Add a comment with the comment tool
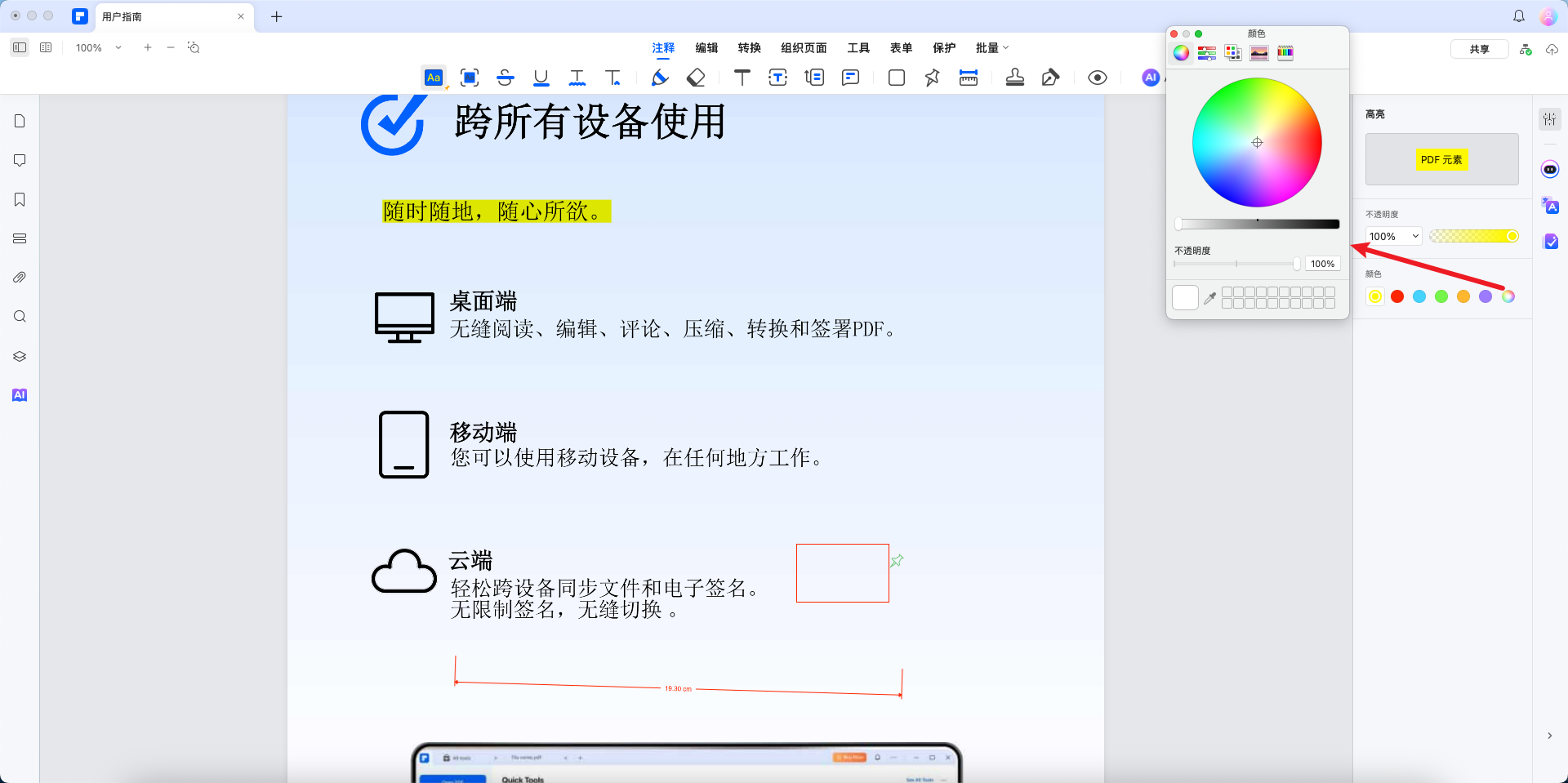 click(x=850, y=78)
